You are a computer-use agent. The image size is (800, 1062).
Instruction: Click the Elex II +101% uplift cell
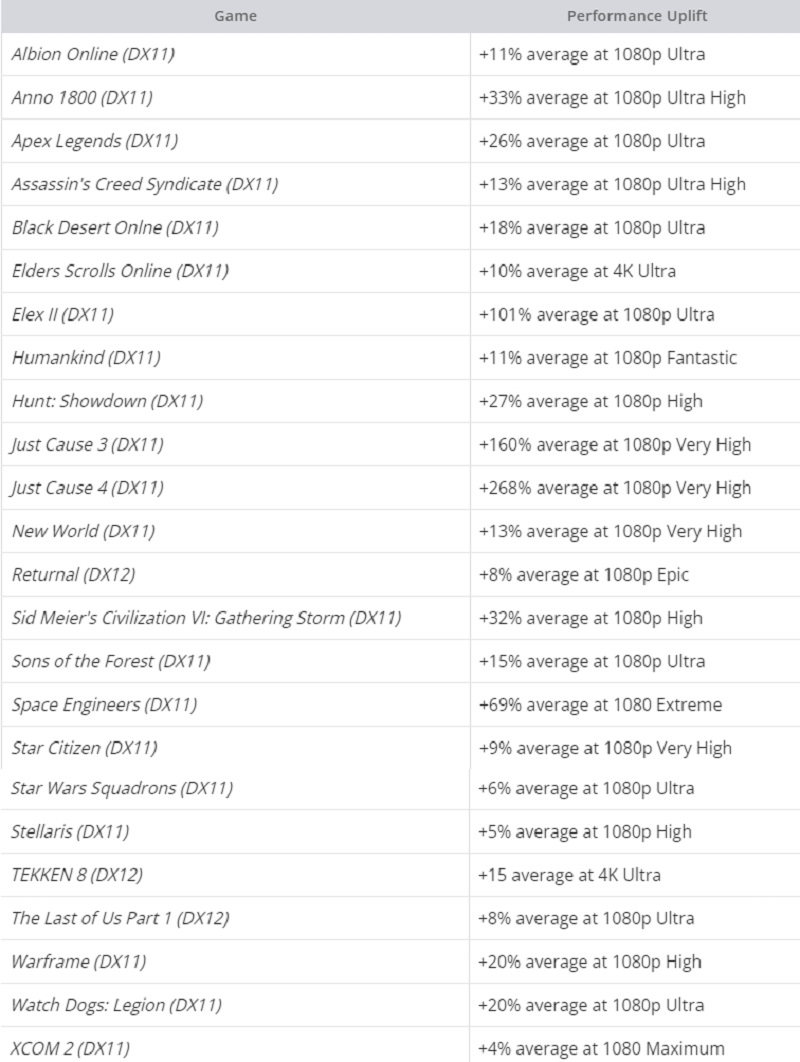click(x=635, y=314)
